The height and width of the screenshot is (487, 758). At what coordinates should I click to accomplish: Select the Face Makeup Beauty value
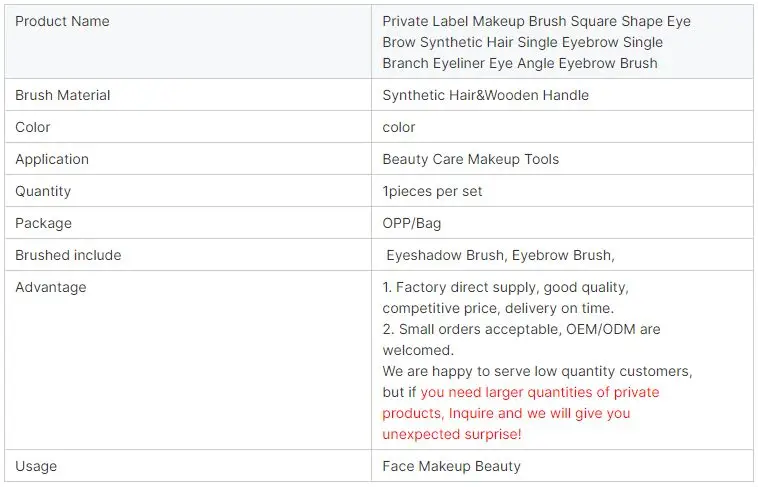[451, 466]
